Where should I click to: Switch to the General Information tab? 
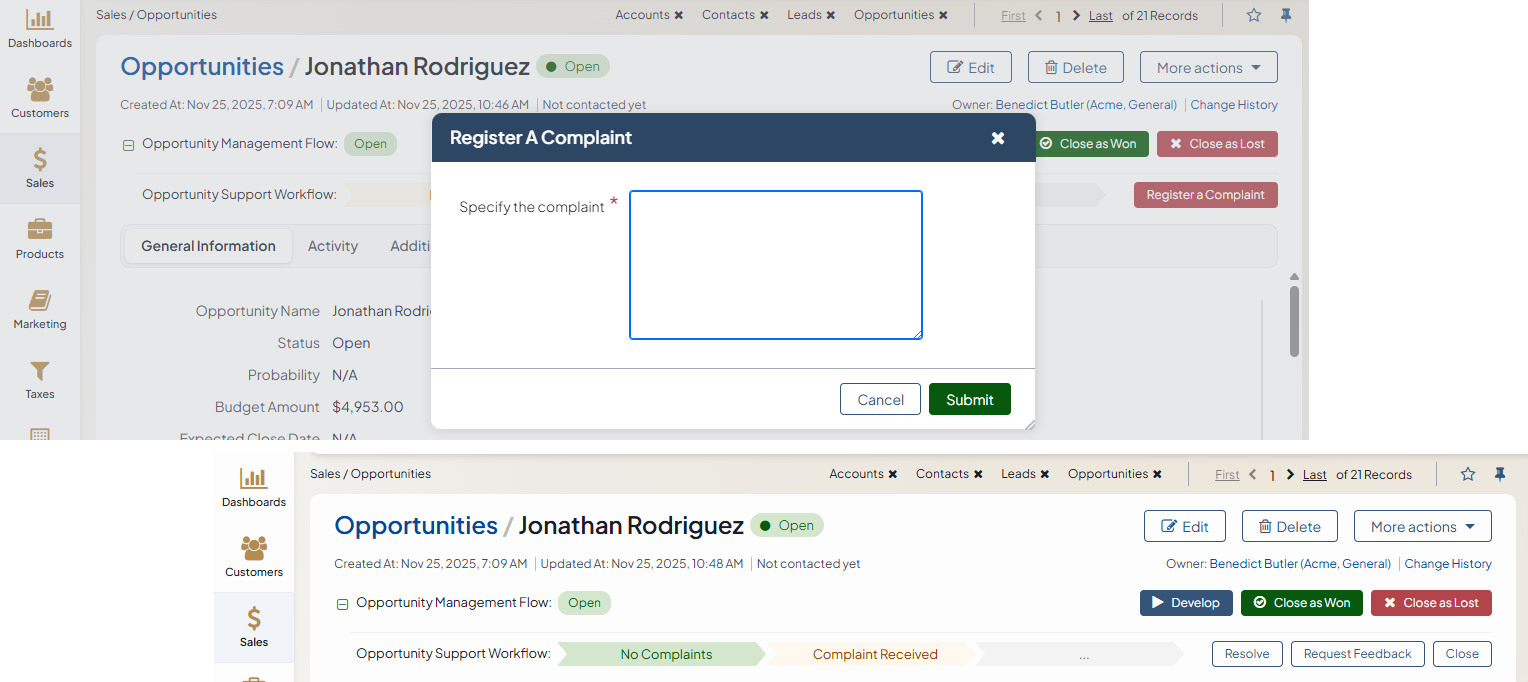pyautogui.click(x=208, y=246)
